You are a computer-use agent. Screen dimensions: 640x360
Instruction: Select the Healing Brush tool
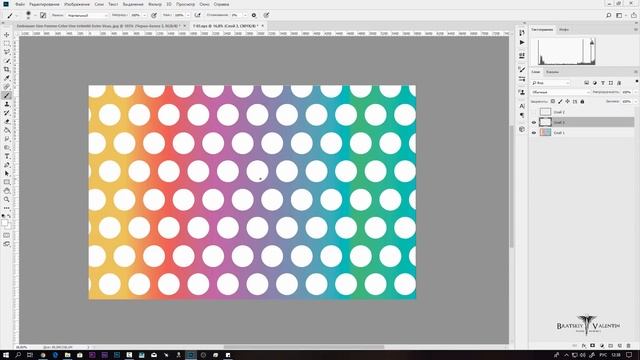pos(7,87)
